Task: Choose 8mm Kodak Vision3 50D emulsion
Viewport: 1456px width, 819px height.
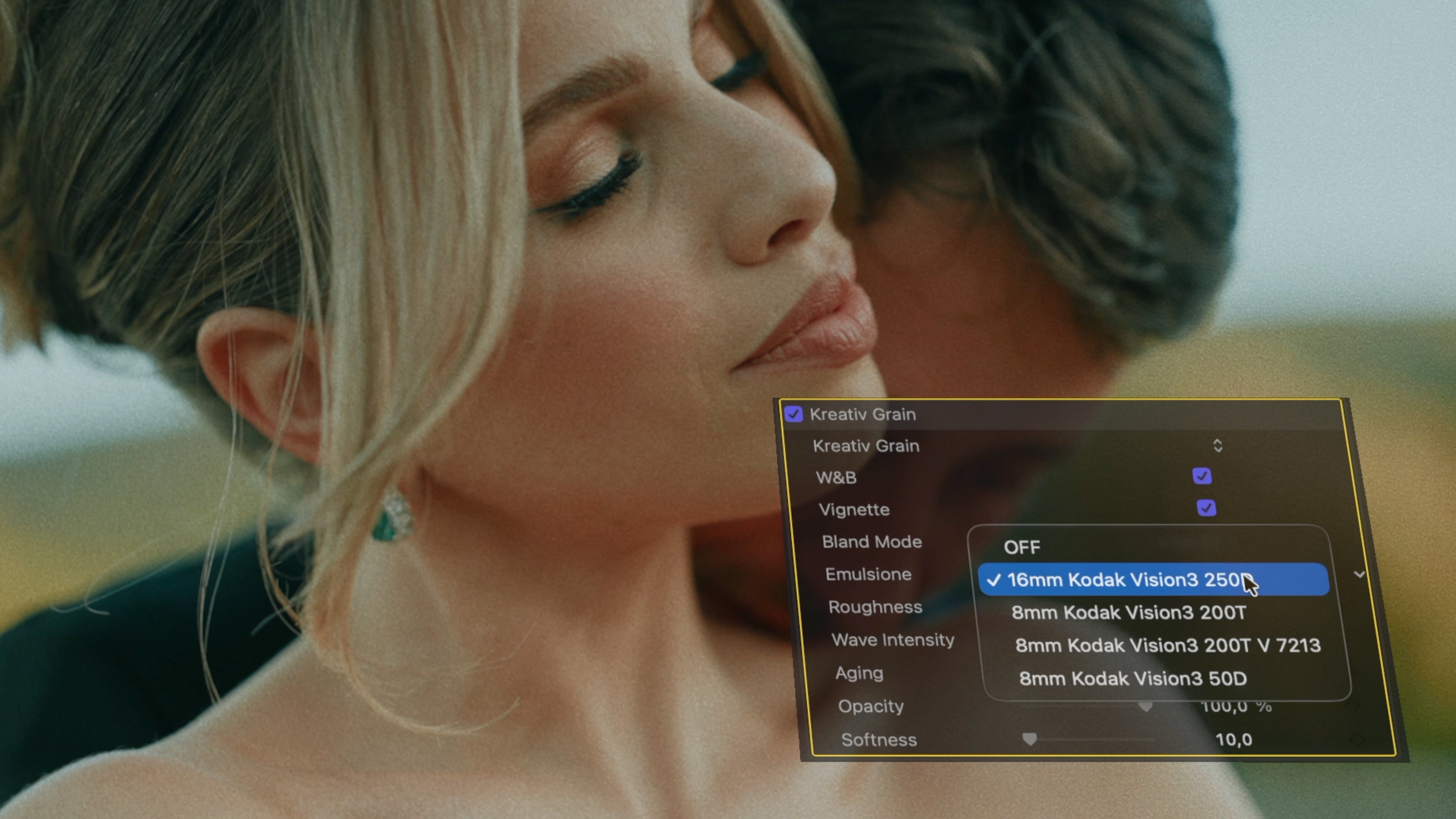Action: coord(1133,679)
